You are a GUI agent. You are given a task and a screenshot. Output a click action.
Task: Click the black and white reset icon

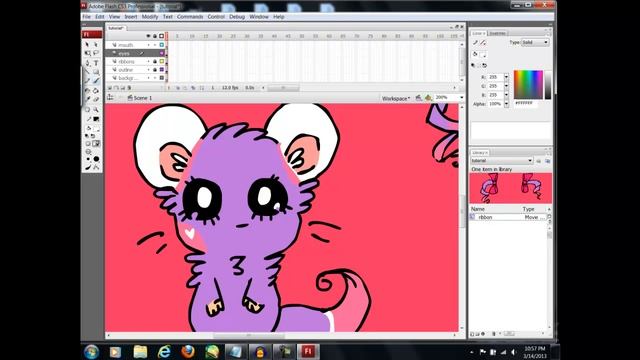87,136
